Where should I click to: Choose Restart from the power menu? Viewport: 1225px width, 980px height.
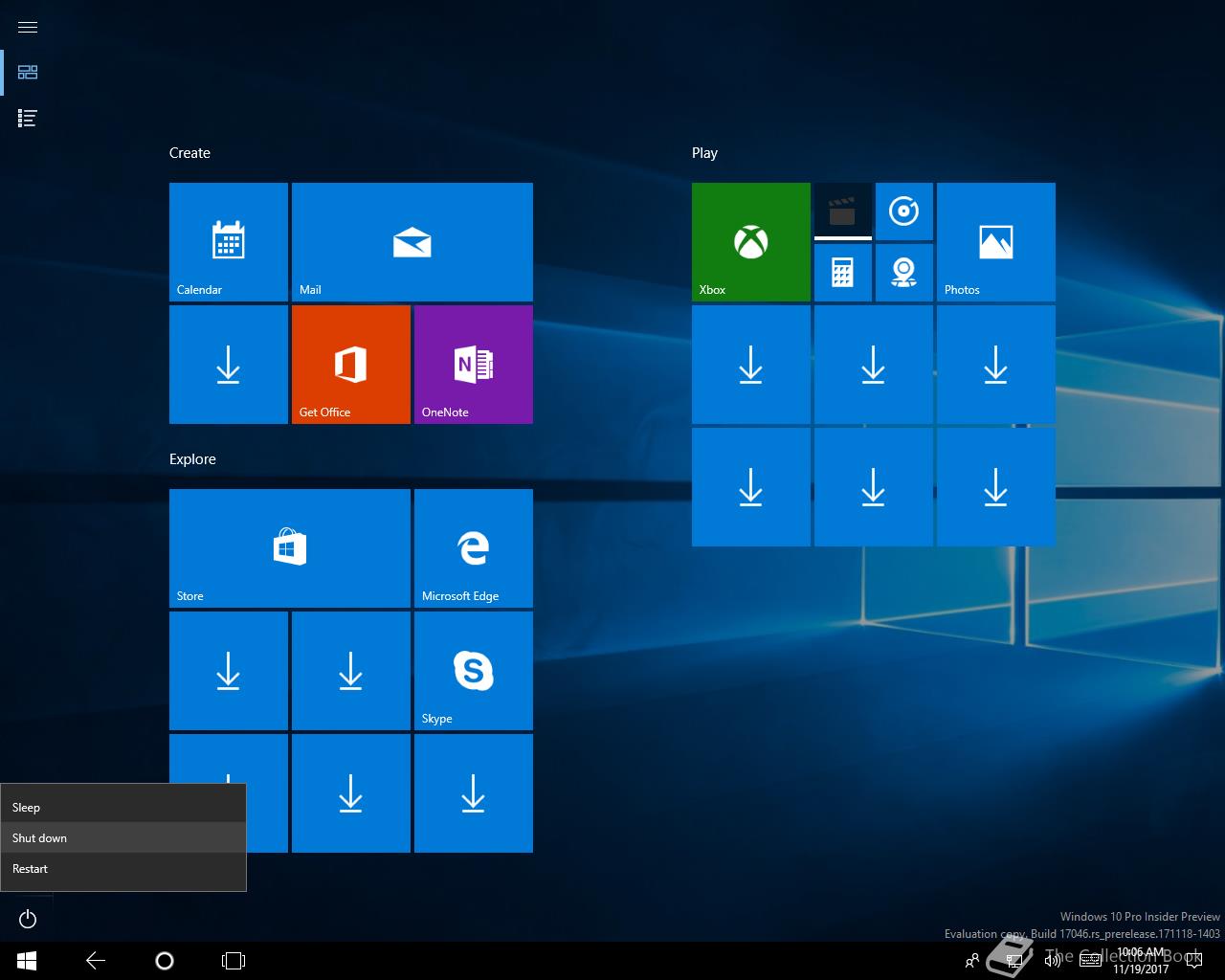click(123, 868)
